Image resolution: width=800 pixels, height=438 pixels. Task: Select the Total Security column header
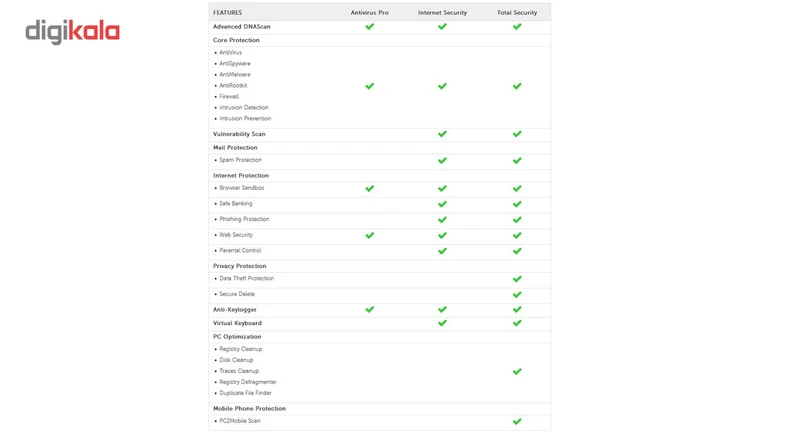(517, 13)
